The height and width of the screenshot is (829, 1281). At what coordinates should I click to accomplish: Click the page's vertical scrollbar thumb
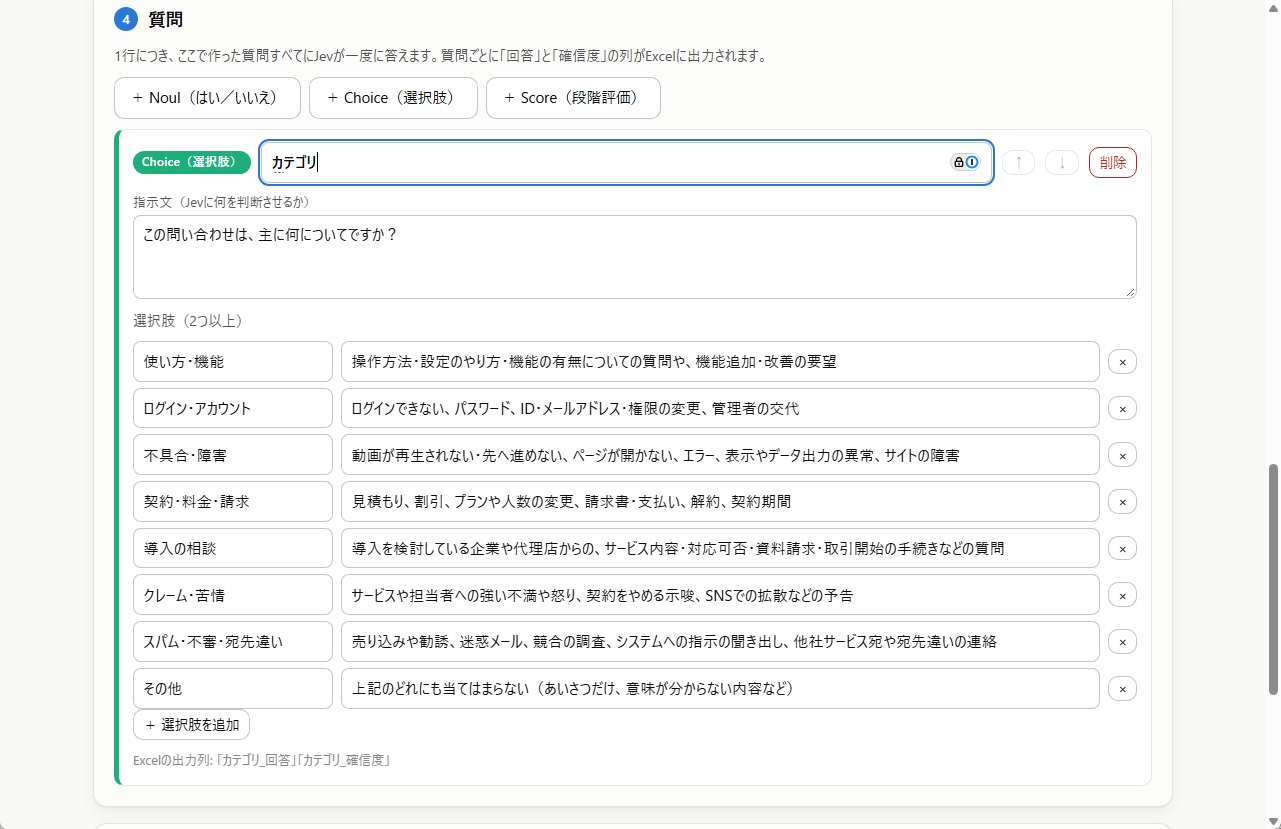coord(1273,578)
